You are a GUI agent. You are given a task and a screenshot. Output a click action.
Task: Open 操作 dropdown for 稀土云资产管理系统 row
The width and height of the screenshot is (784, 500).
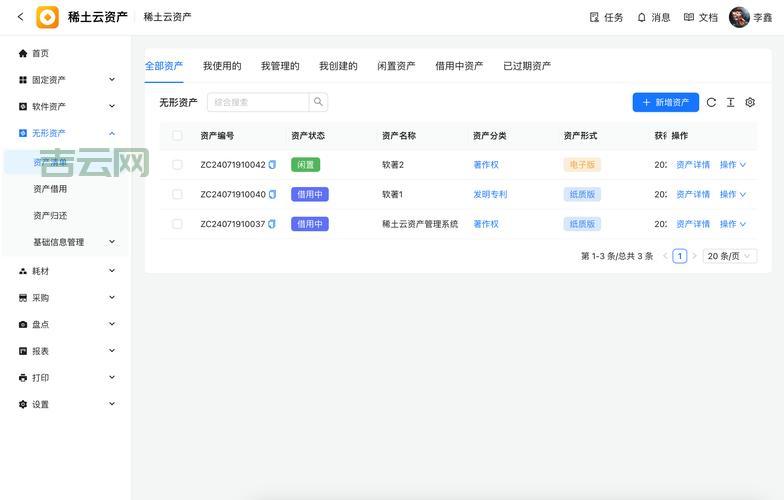tap(732, 224)
